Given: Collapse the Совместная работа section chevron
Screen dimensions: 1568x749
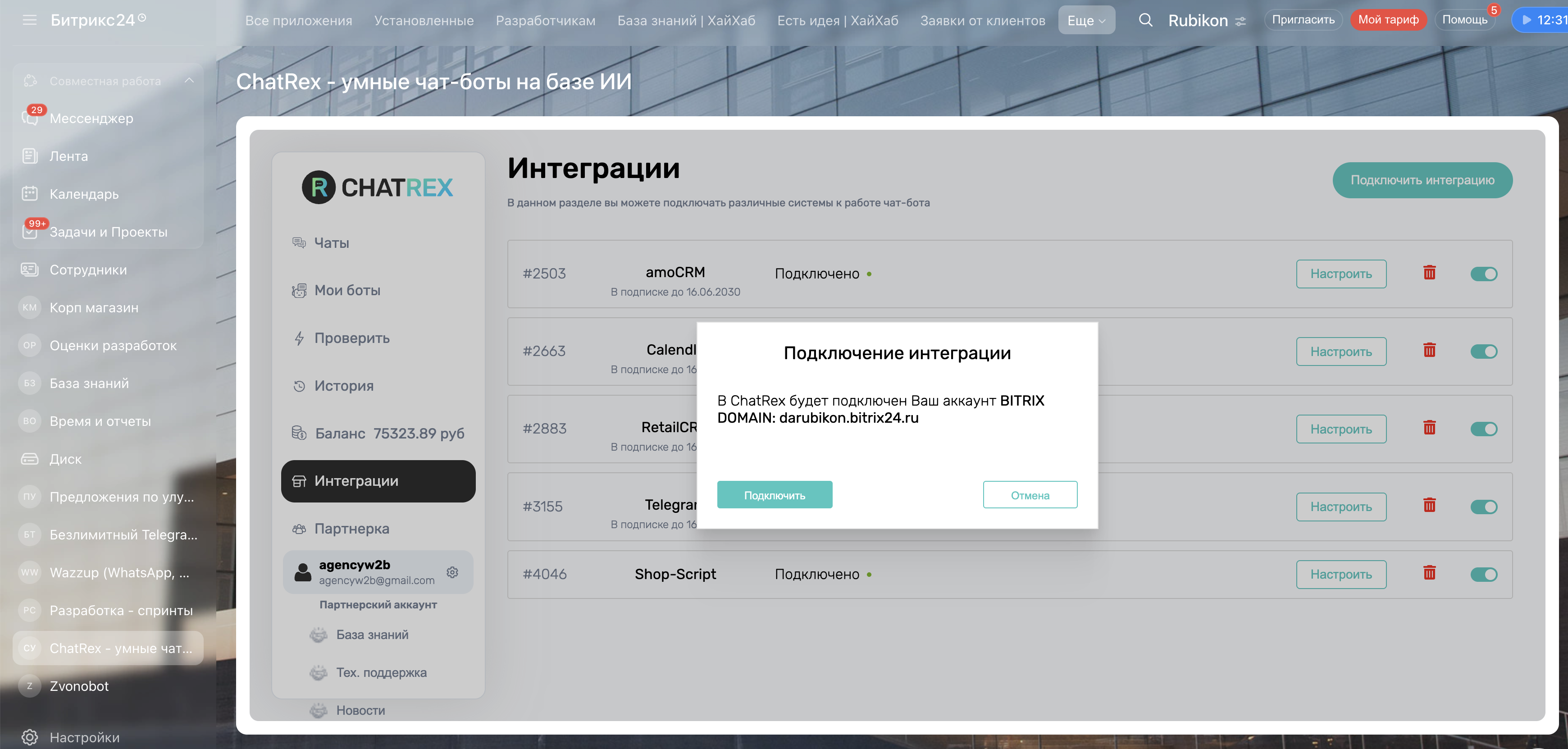Looking at the screenshot, I should 189,80.
